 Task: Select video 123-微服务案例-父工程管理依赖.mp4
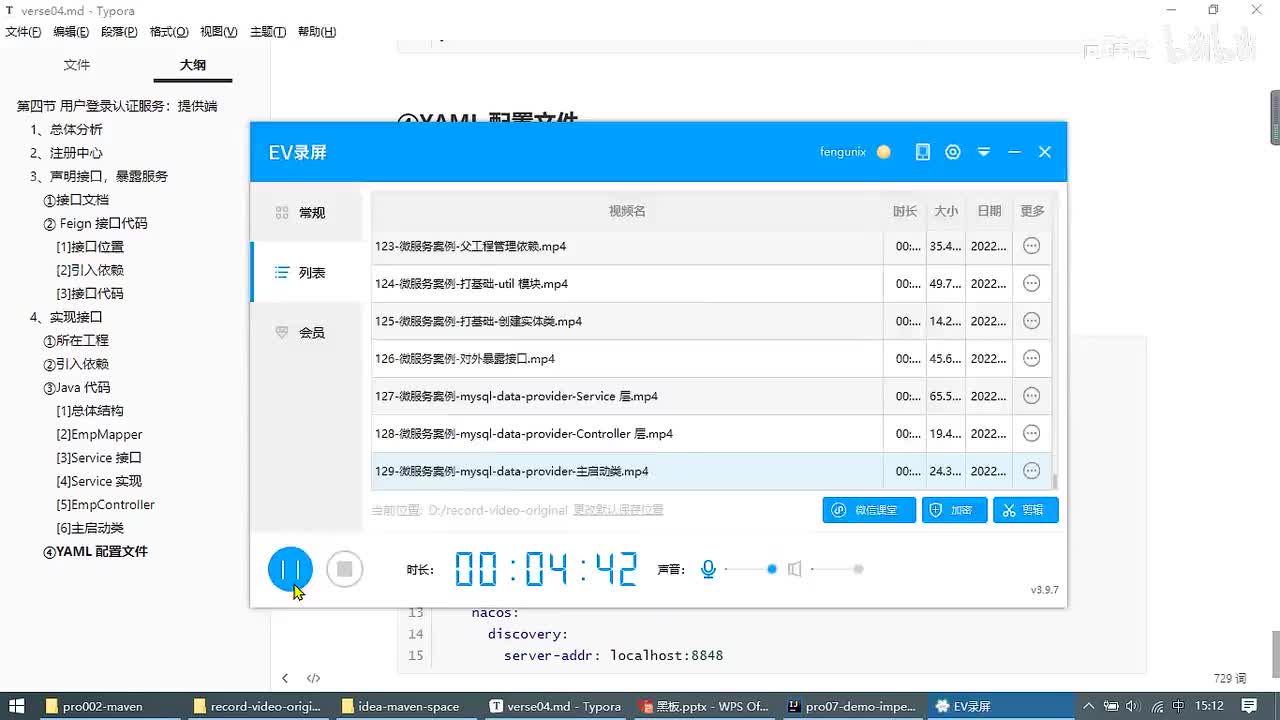click(x=711, y=246)
